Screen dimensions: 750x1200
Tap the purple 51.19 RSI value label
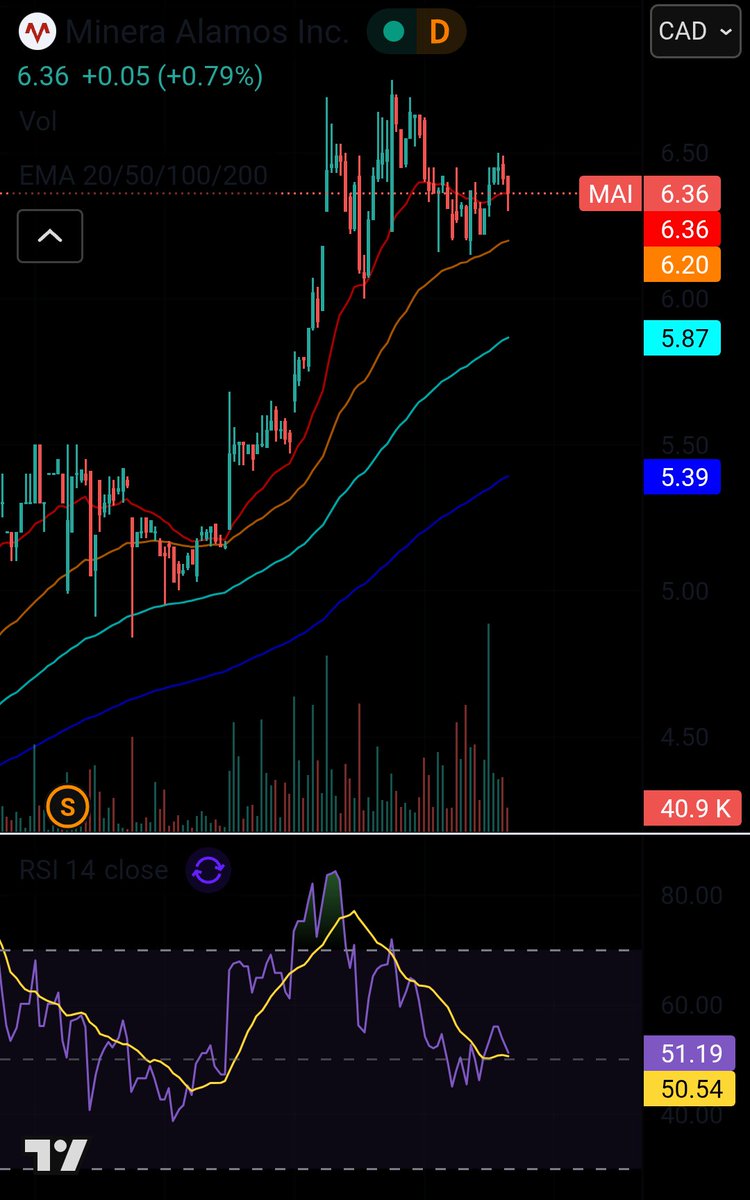click(x=690, y=1052)
